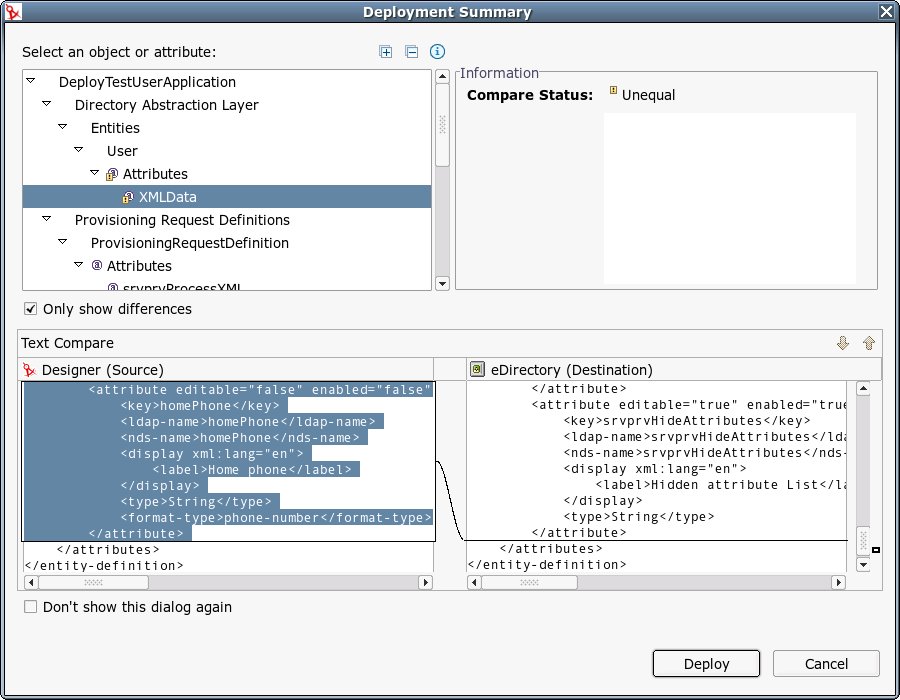
Task: Collapse ProvisioningRequestDefinition node
Action: coord(63,242)
